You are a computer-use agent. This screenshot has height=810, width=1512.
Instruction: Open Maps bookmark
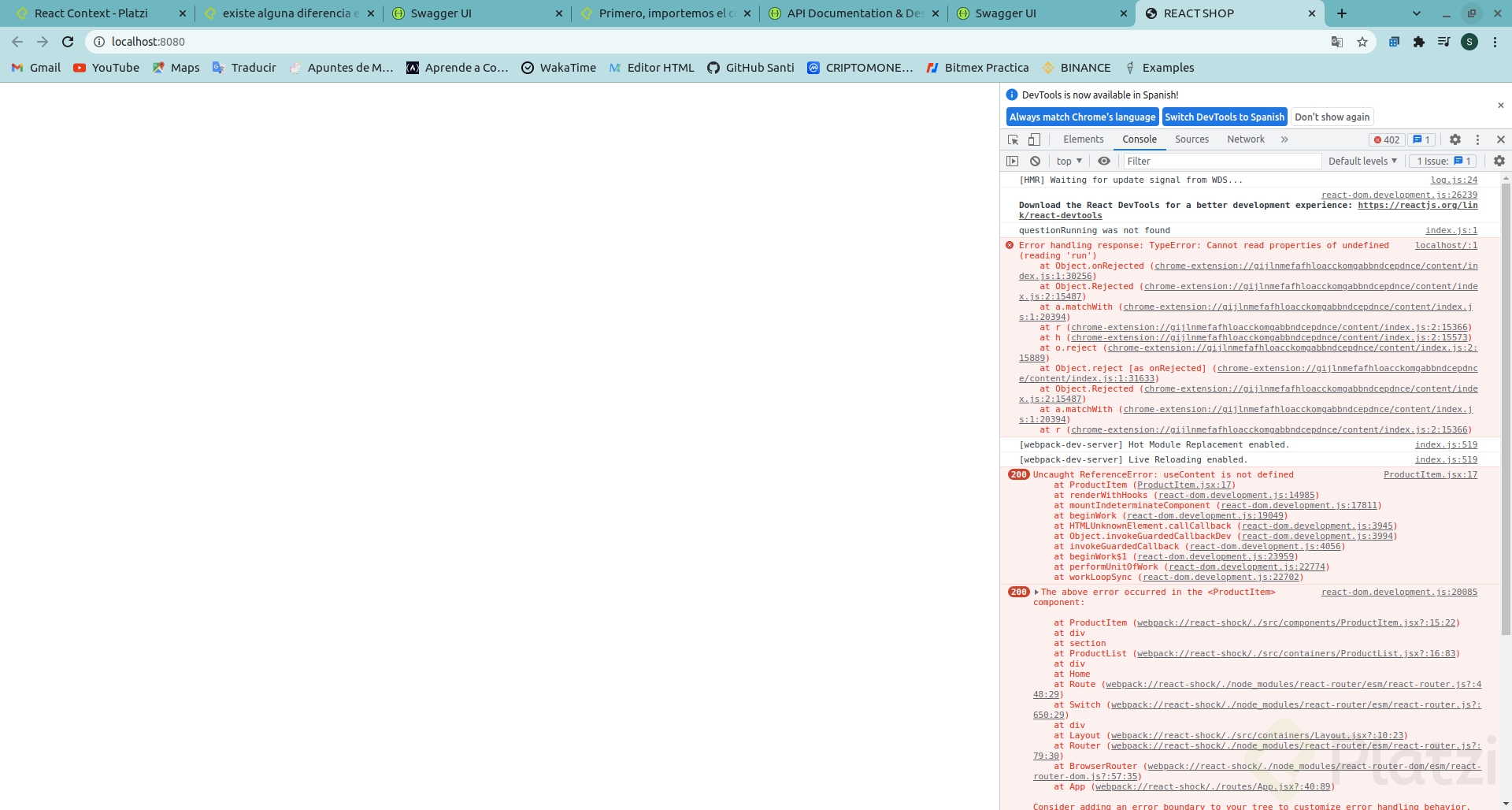(176, 68)
